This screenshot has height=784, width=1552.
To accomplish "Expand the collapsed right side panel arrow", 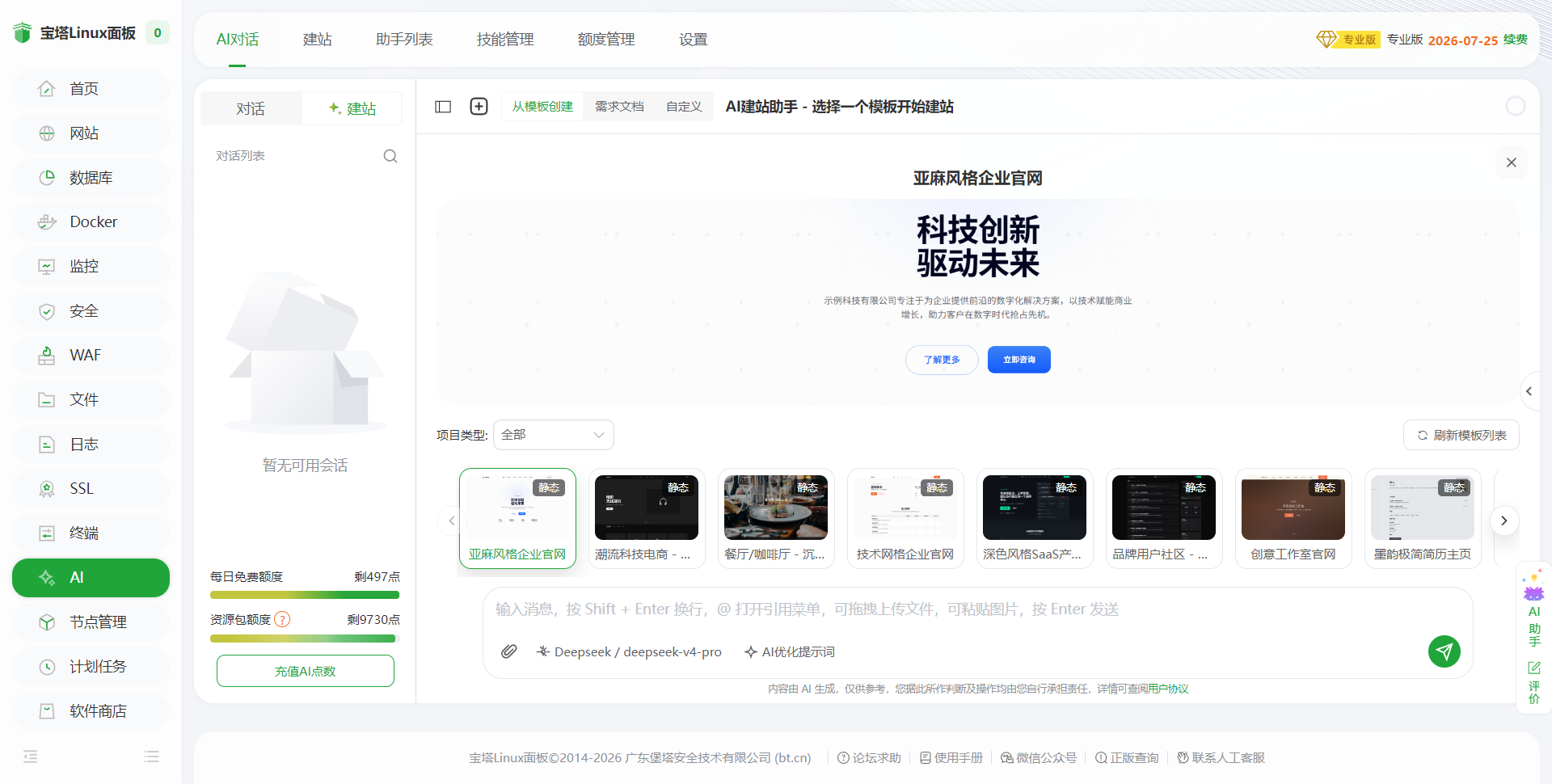I will pos(1529,391).
